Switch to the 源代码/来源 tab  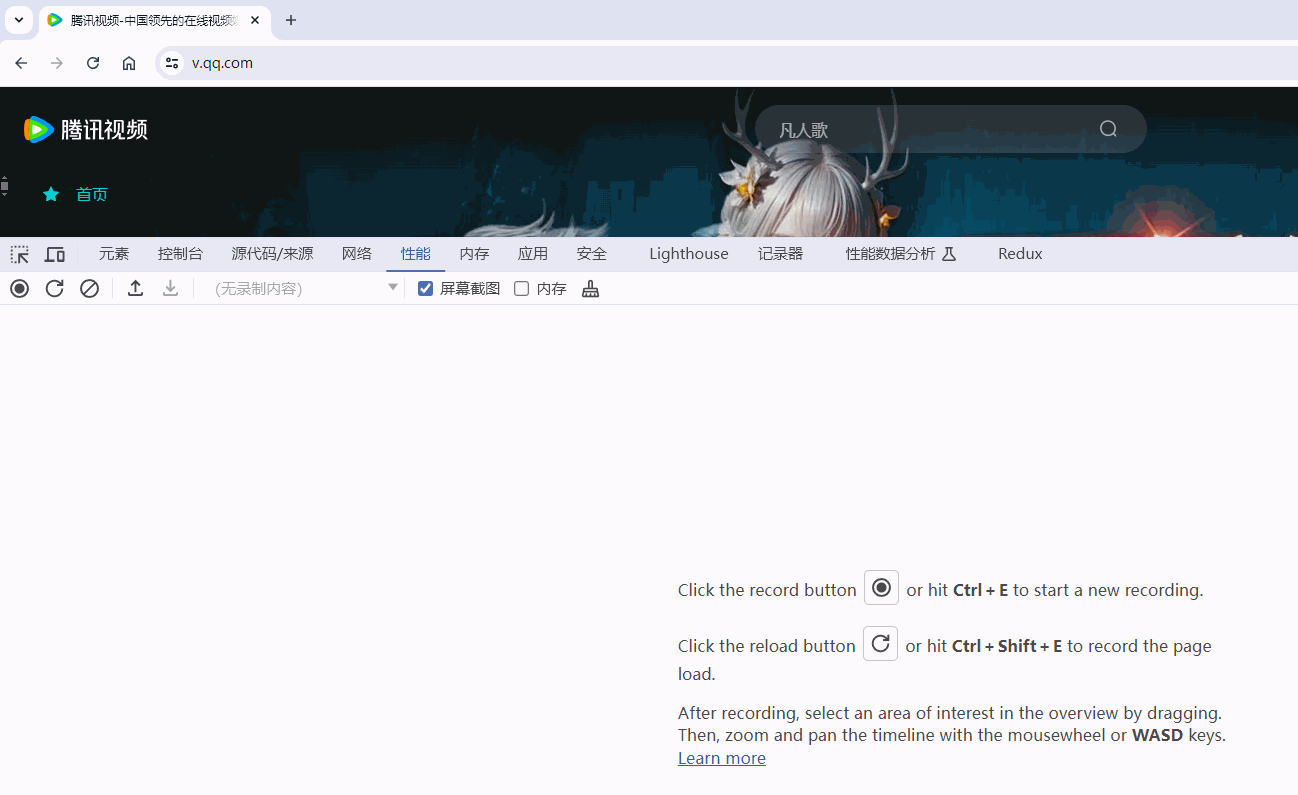pos(272,254)
